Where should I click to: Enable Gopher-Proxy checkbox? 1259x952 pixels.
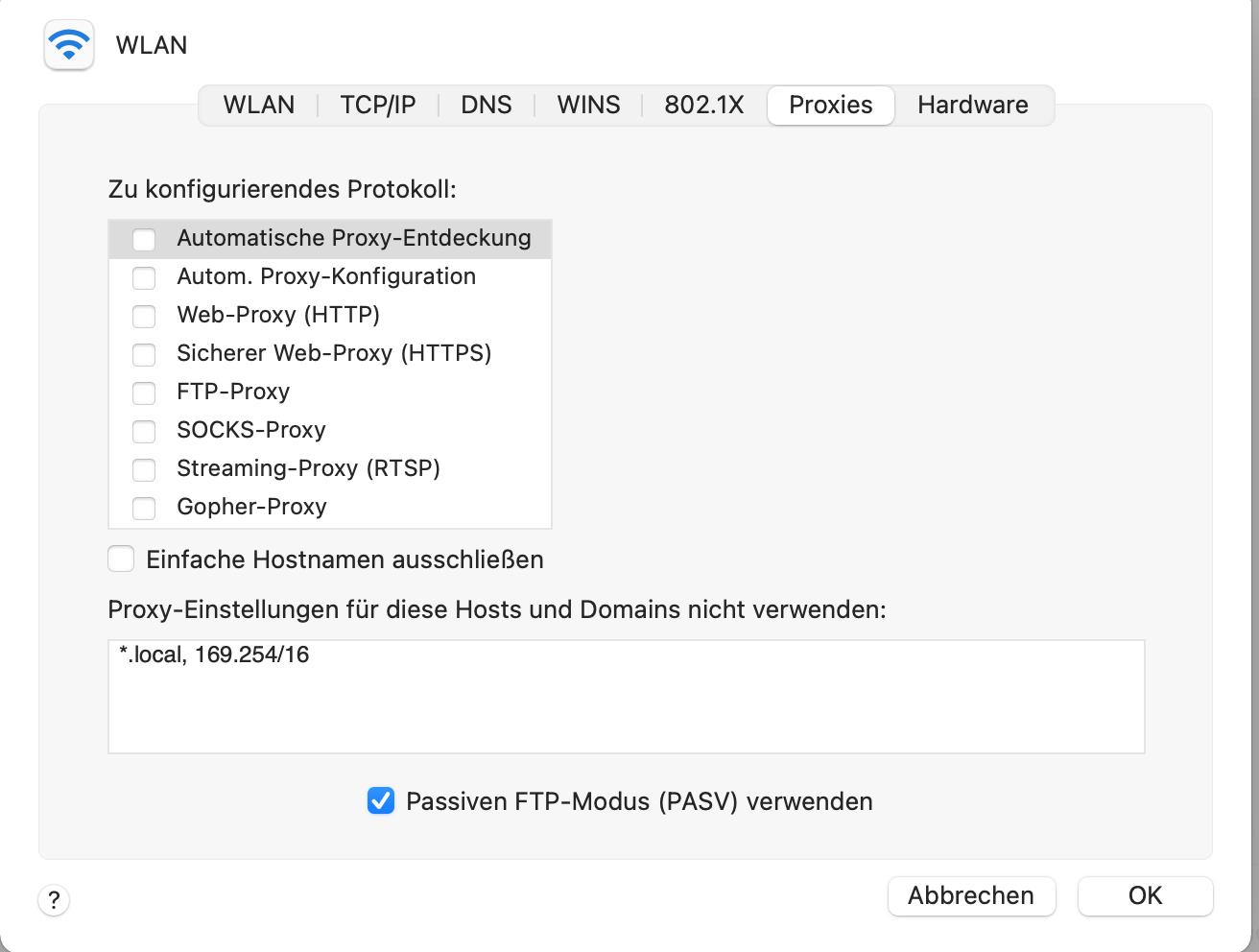pyautogui.click(x=144, y=508)
